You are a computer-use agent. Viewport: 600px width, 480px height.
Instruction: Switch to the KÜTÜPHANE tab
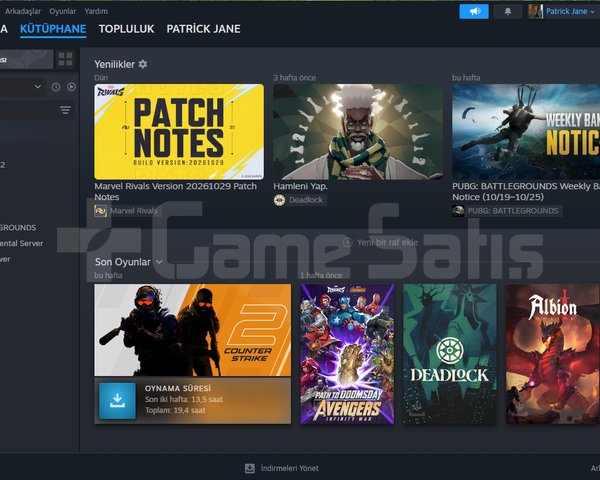click(x=53, y=29)
